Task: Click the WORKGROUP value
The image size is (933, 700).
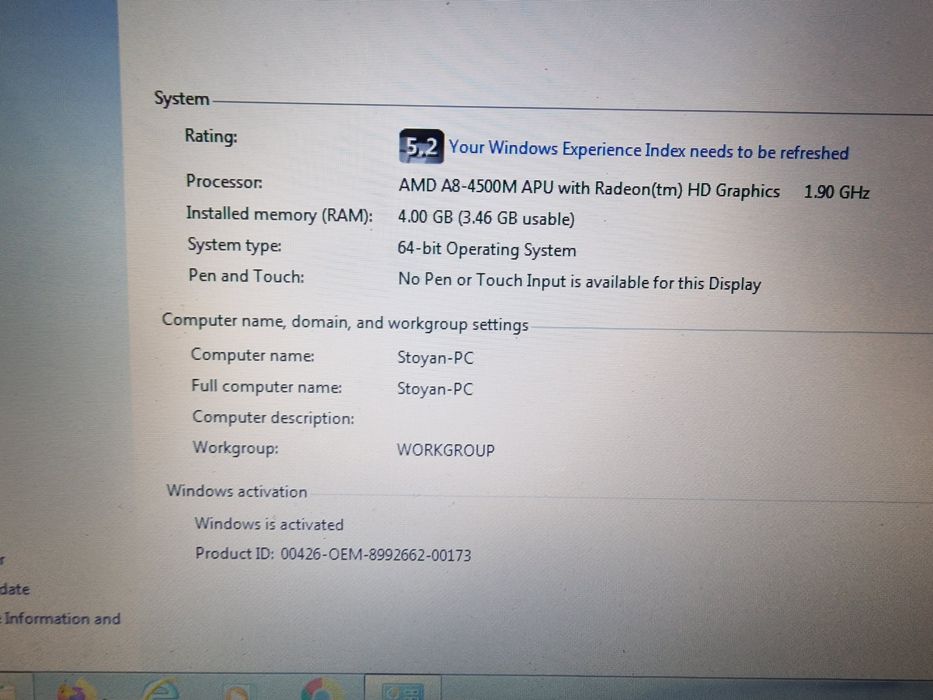Action: click(x=446, y=450)
